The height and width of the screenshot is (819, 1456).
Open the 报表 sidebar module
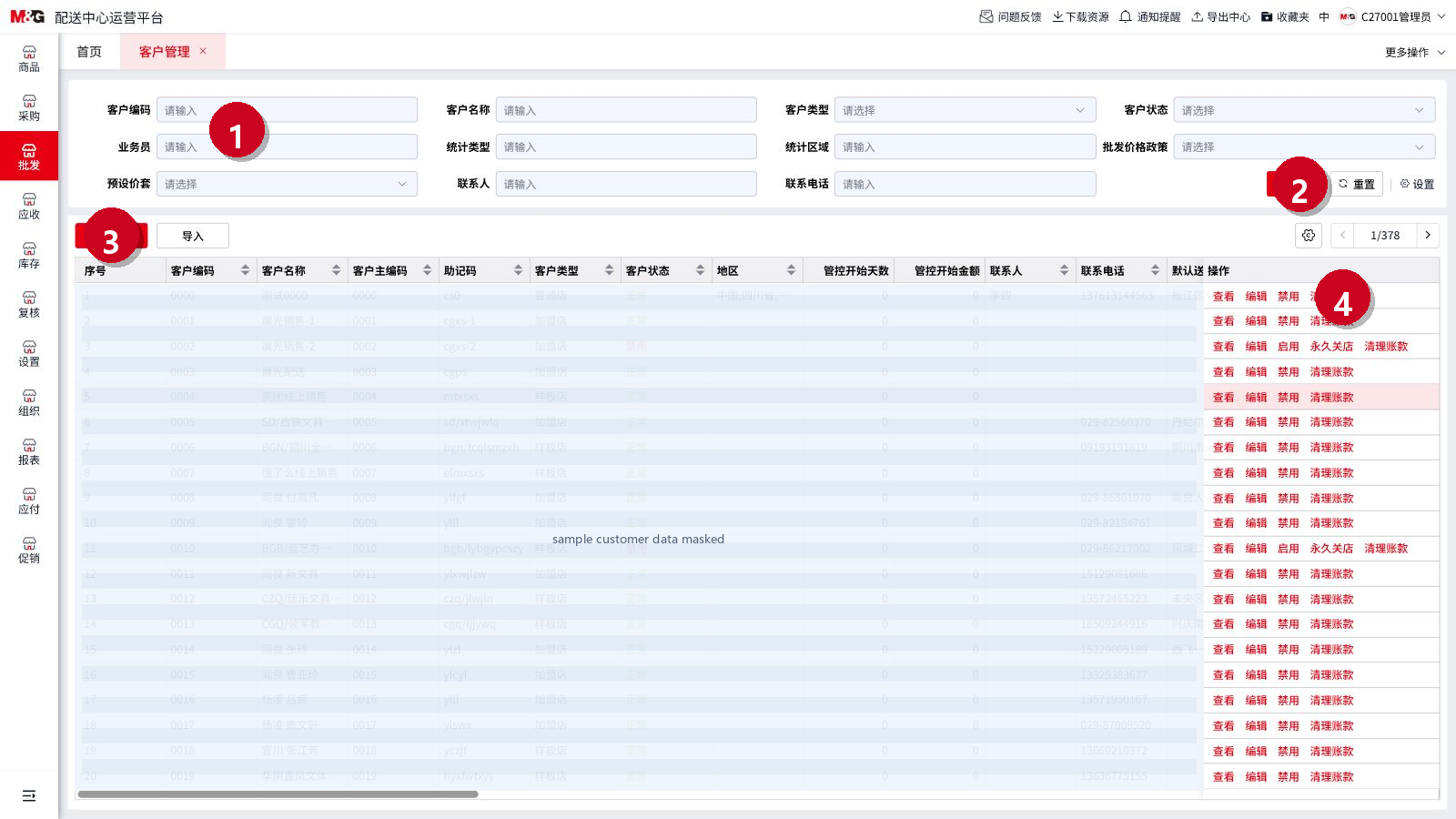[29, 452]
